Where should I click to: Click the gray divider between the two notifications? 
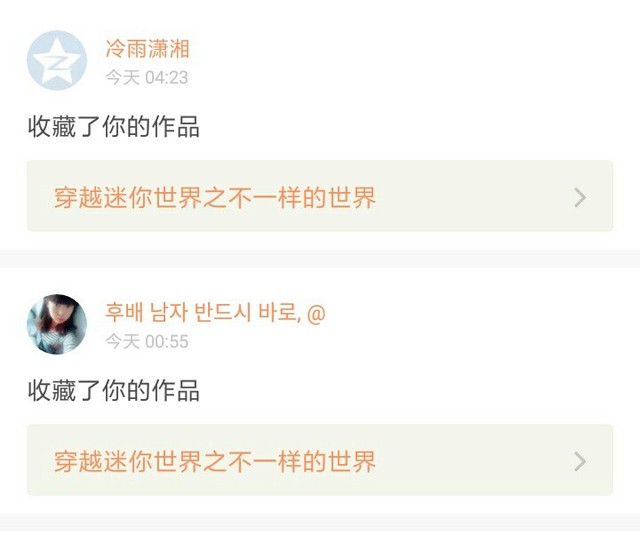click(320, 259)
